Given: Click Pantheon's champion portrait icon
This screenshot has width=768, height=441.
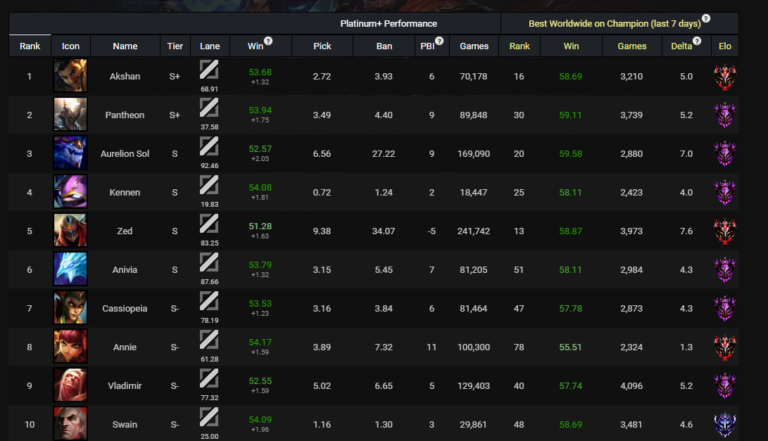Looking at the screenshot, I should coord(70,115).
